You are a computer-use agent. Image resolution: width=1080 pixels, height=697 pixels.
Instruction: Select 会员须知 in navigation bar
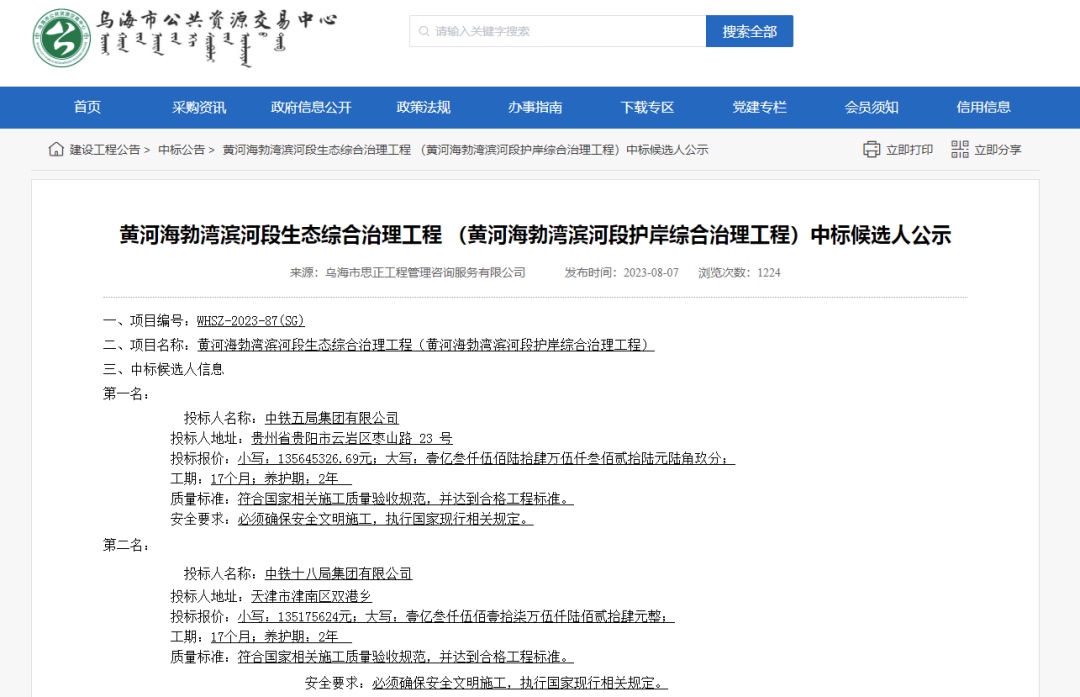pyautogui.click(x=871, y=108)
